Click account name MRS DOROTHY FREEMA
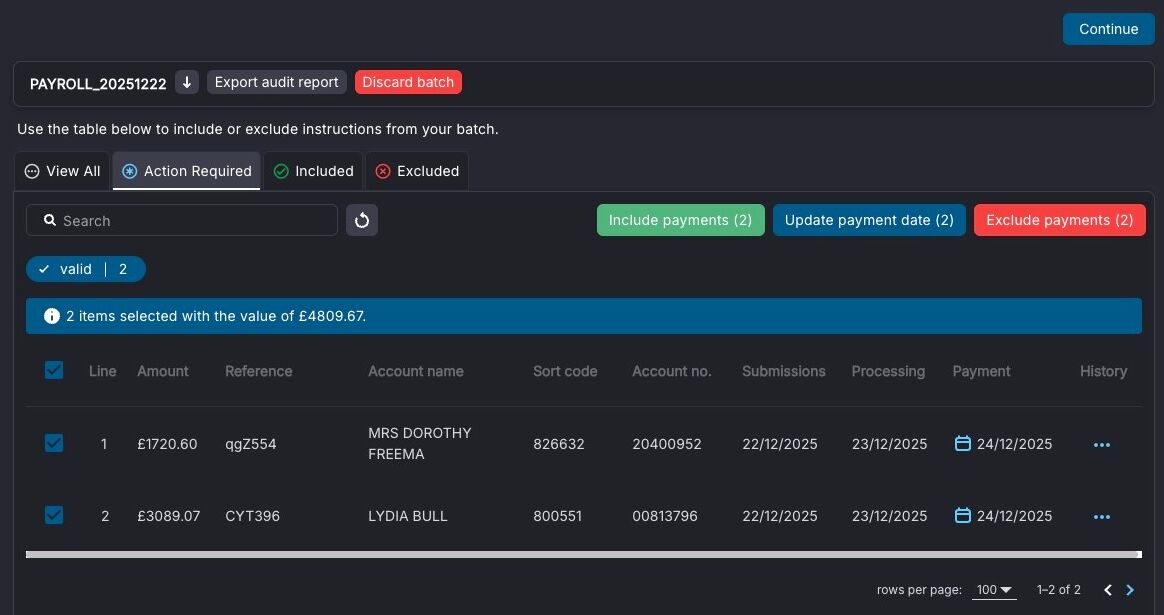Viewport: 1164px width, 615px height. [419, 443]
